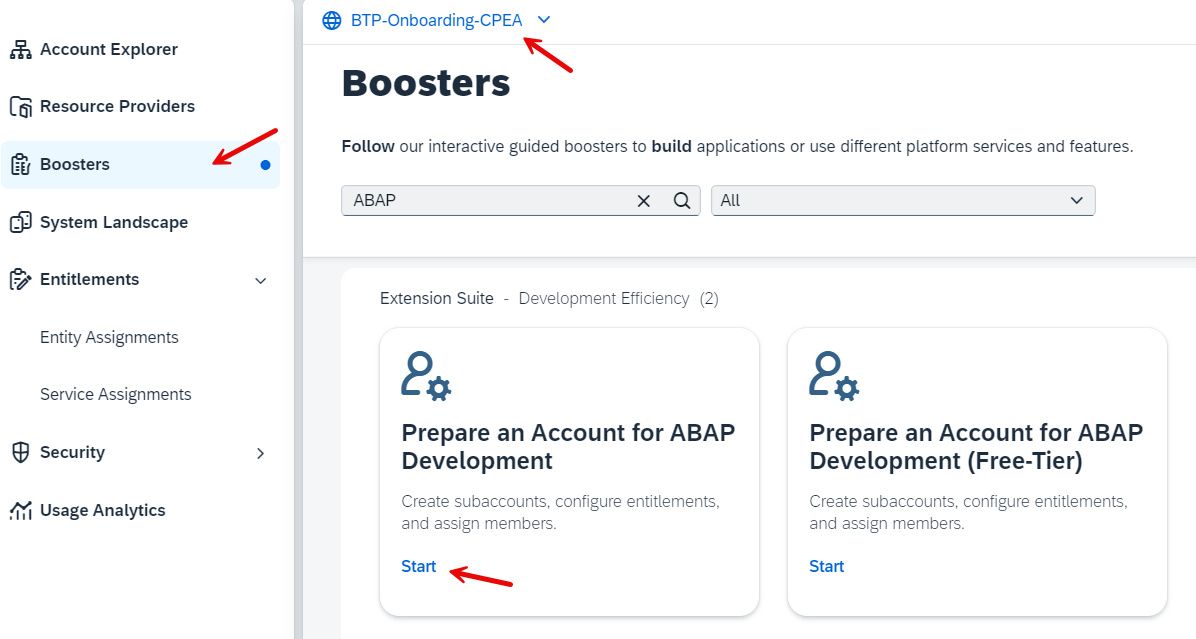The image size is (1196, 639).
Task: Click the Entitlements pencil icon
Action: 21,280
